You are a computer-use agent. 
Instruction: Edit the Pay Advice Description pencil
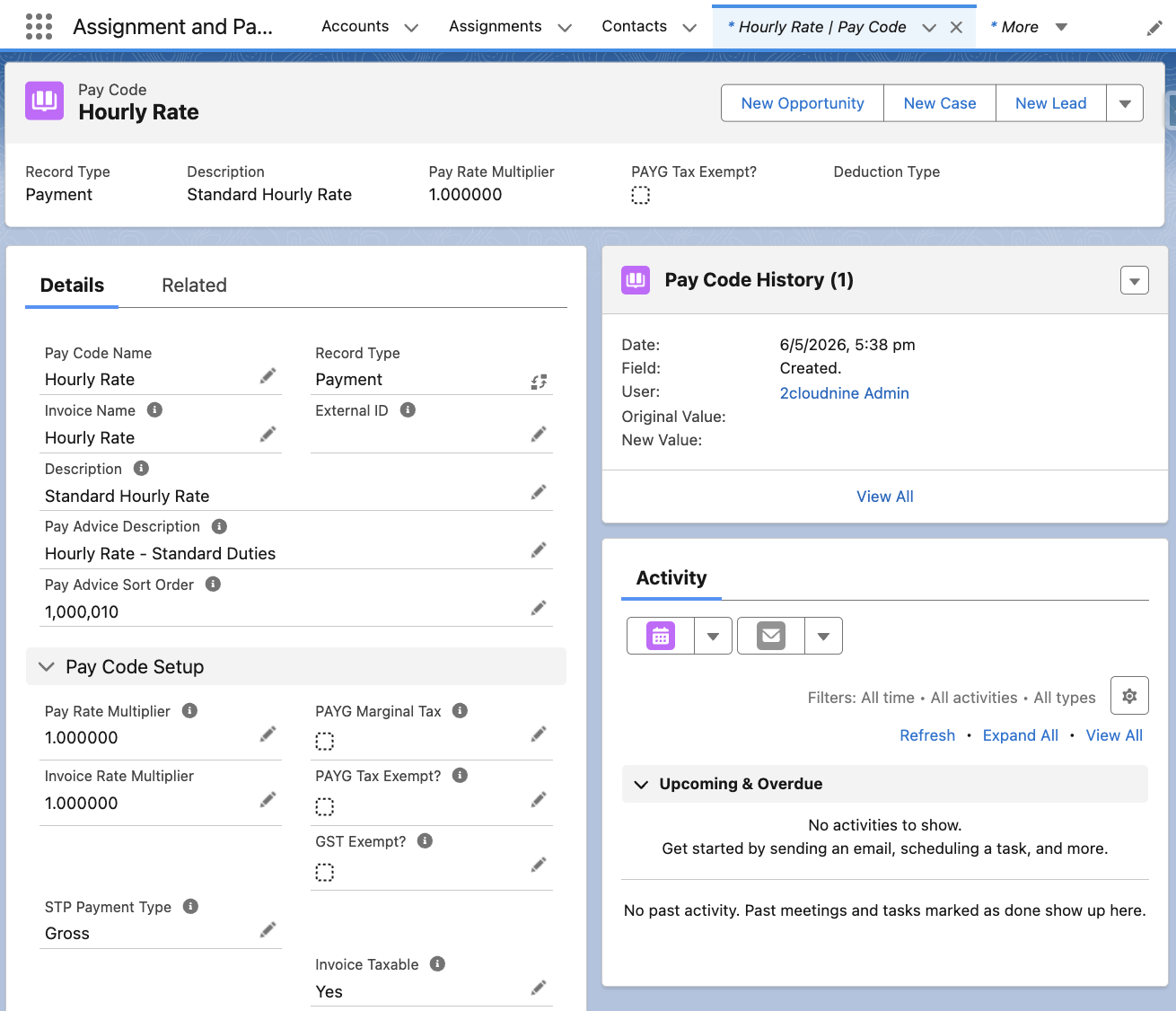(539, 549)
